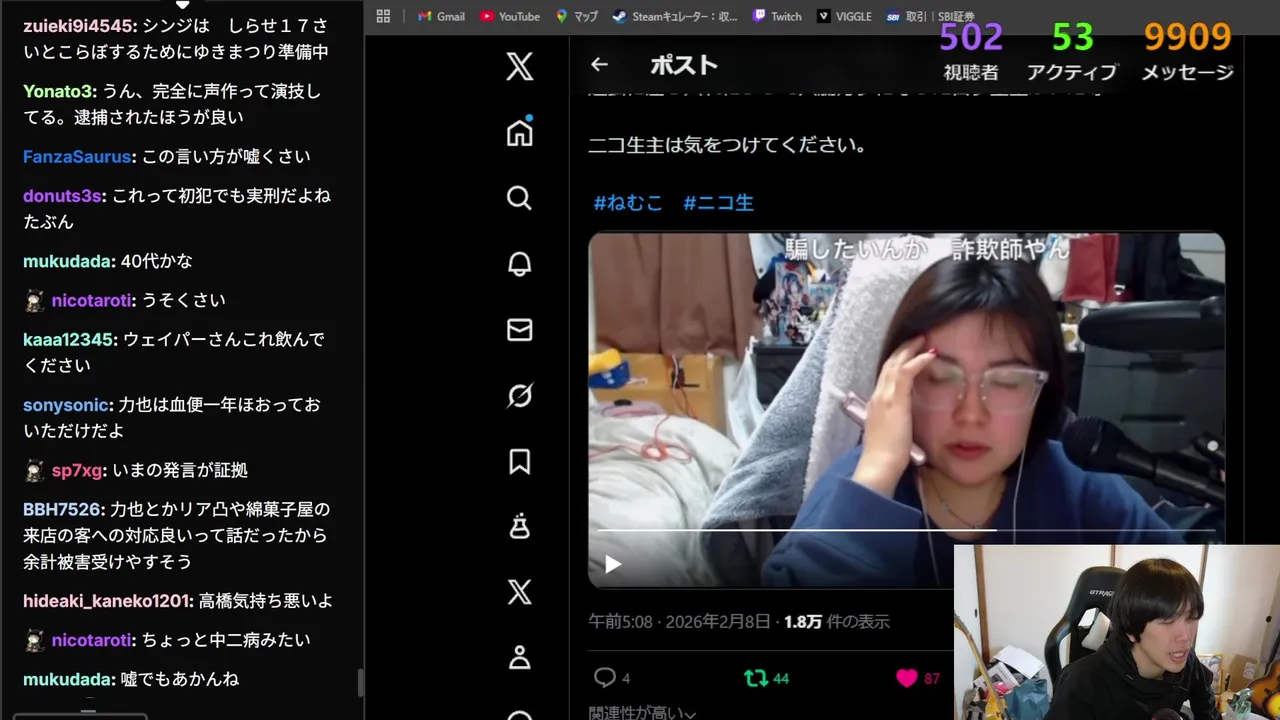Click the reply bubble icon with 4

pos(605,678)
